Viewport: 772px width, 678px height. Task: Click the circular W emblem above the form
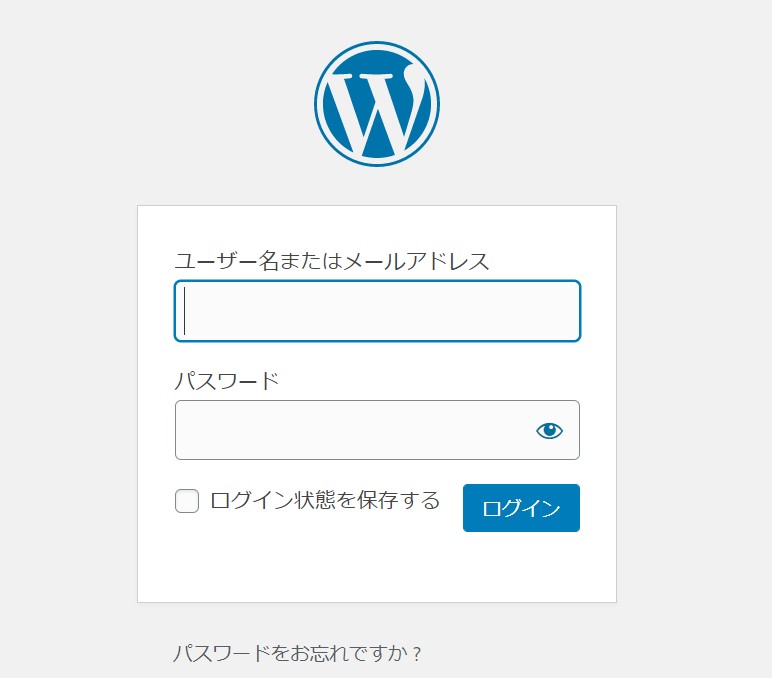[377, 104]
